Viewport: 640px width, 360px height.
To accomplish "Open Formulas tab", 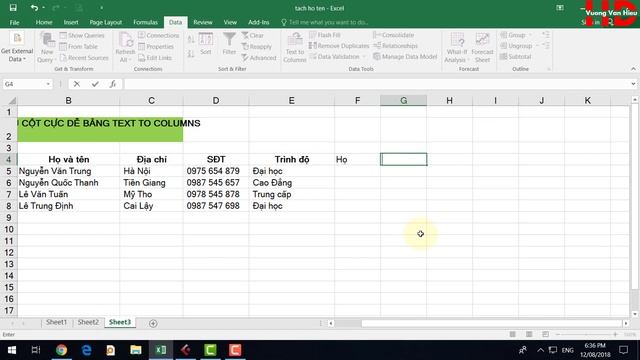I will pos(145,22).
